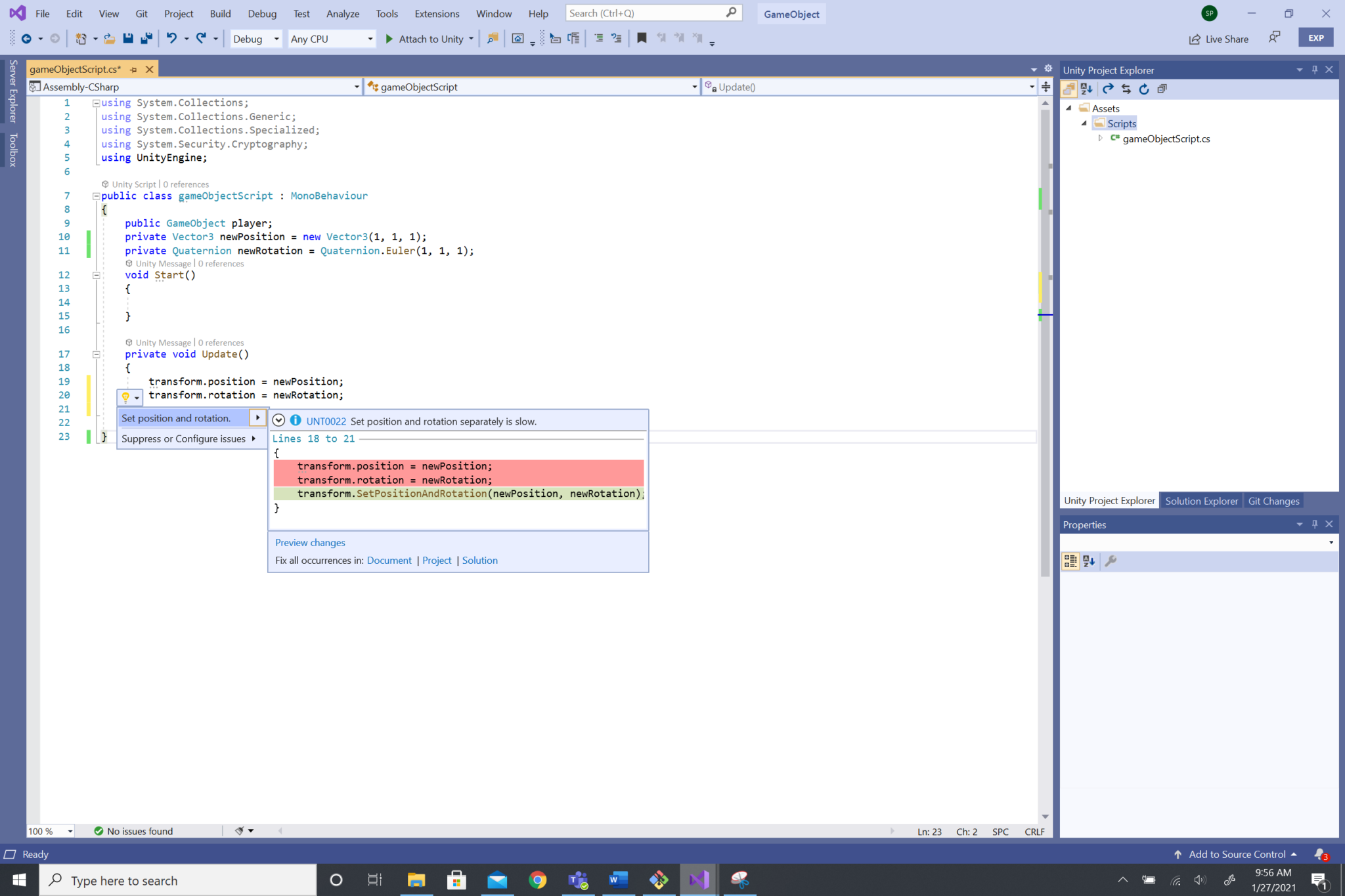Toggle the Live Share session button

click(x=1218, y=38)
